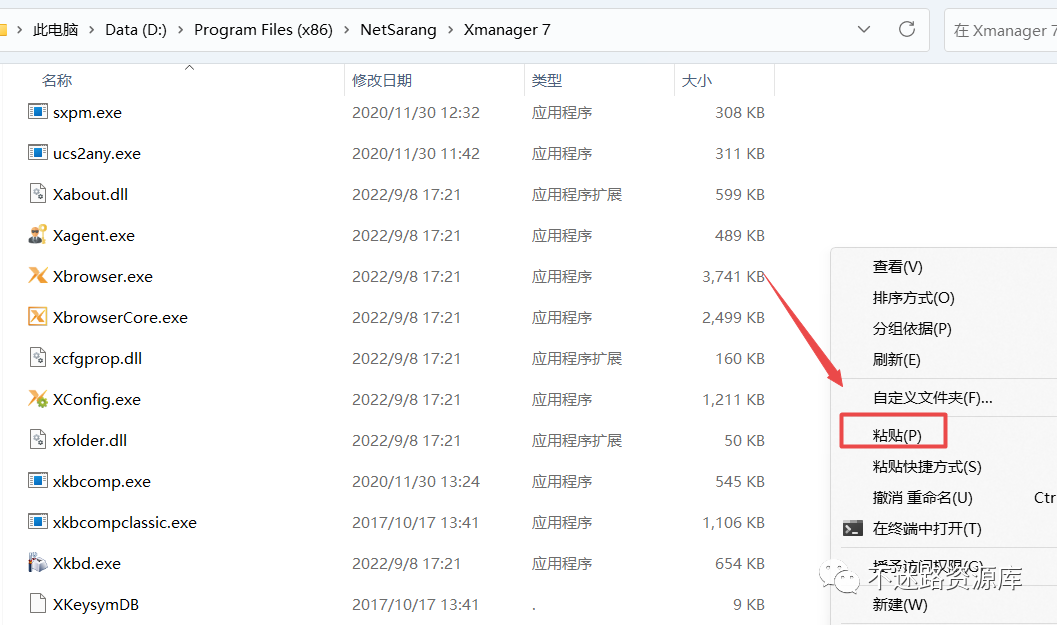Select the file name sxpm.exe
The width and height of the screenshot is (1057, 625).
88,113
